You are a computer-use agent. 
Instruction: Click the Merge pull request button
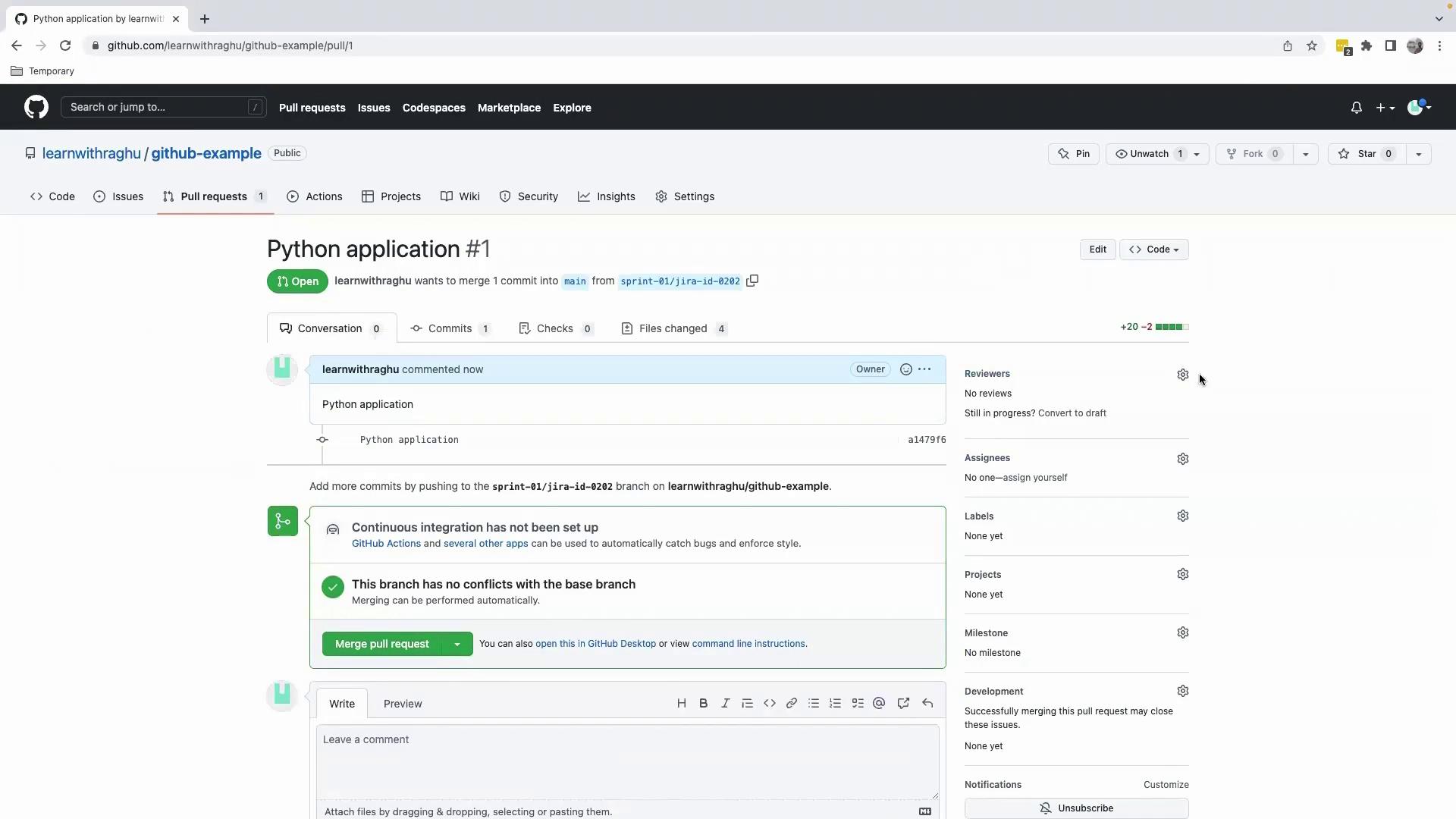[381, 645]
